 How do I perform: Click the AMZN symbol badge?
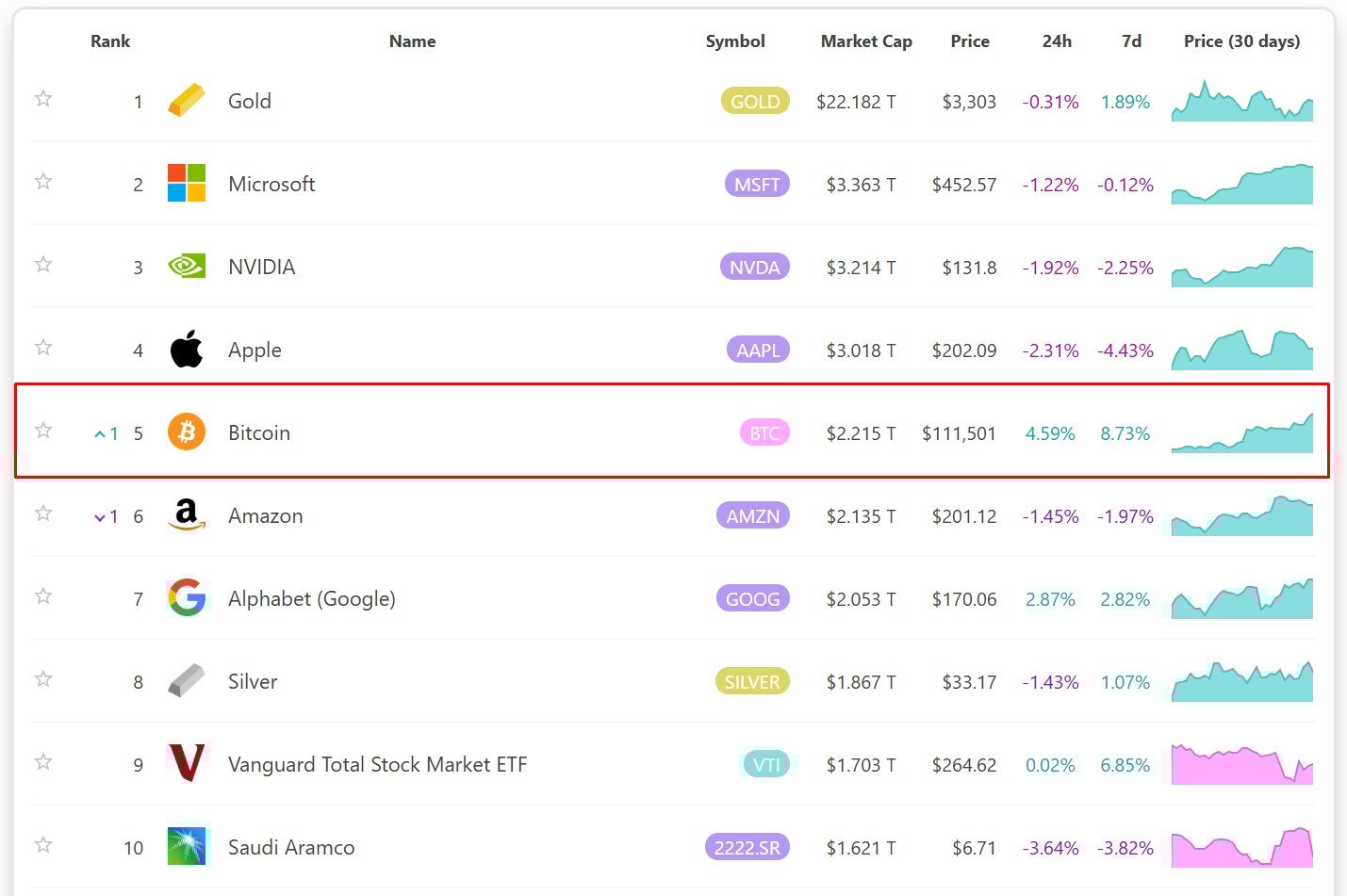(x=753, y=515)
